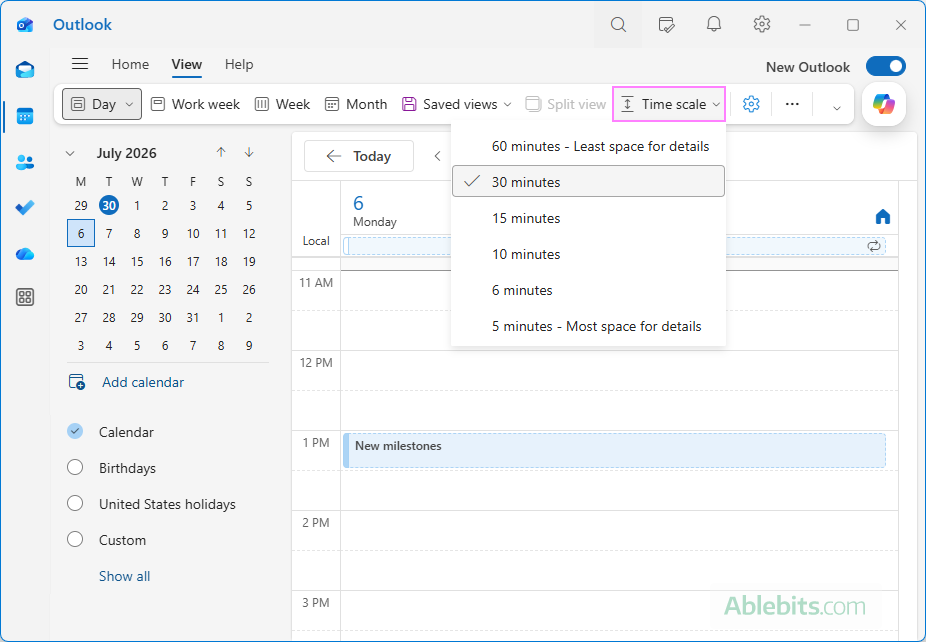Uncheck the Calendar calendar
The width and height of the screenshot is (926, 642).
coord(75,431)
